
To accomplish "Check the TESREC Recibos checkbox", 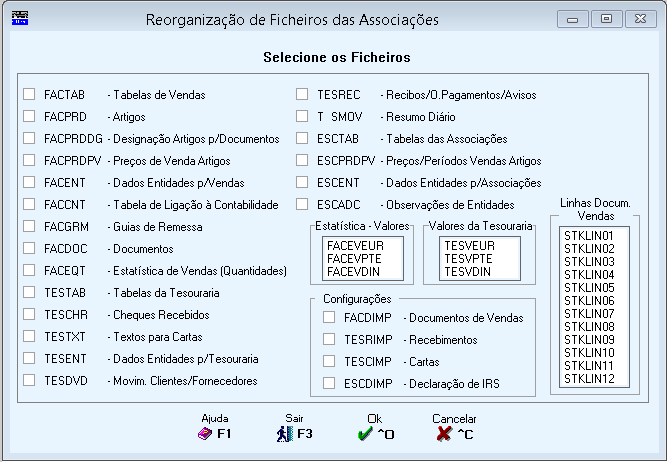I will click(x=302, y=94).
